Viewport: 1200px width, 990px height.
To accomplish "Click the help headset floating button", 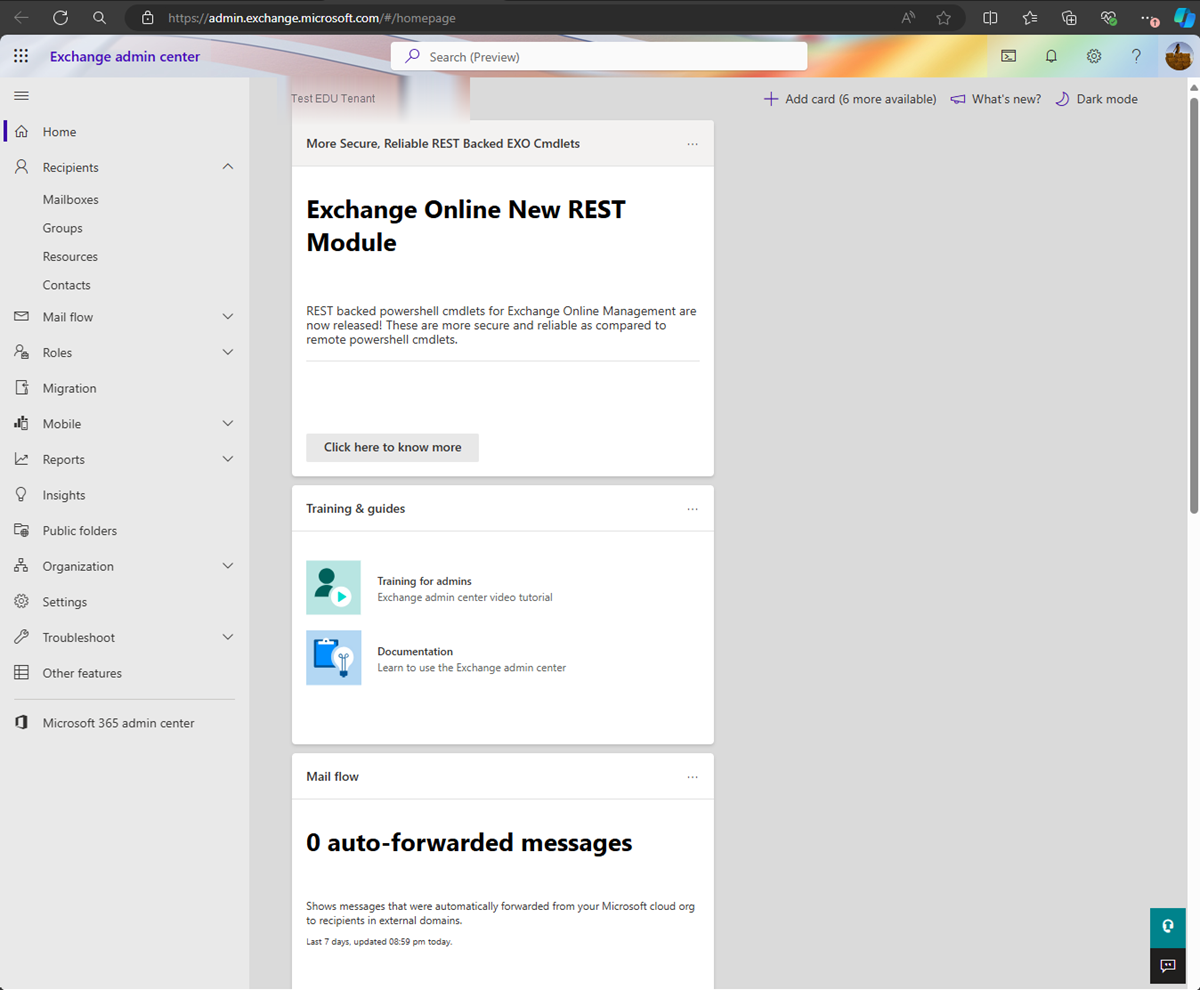I will pos(1167,928).
